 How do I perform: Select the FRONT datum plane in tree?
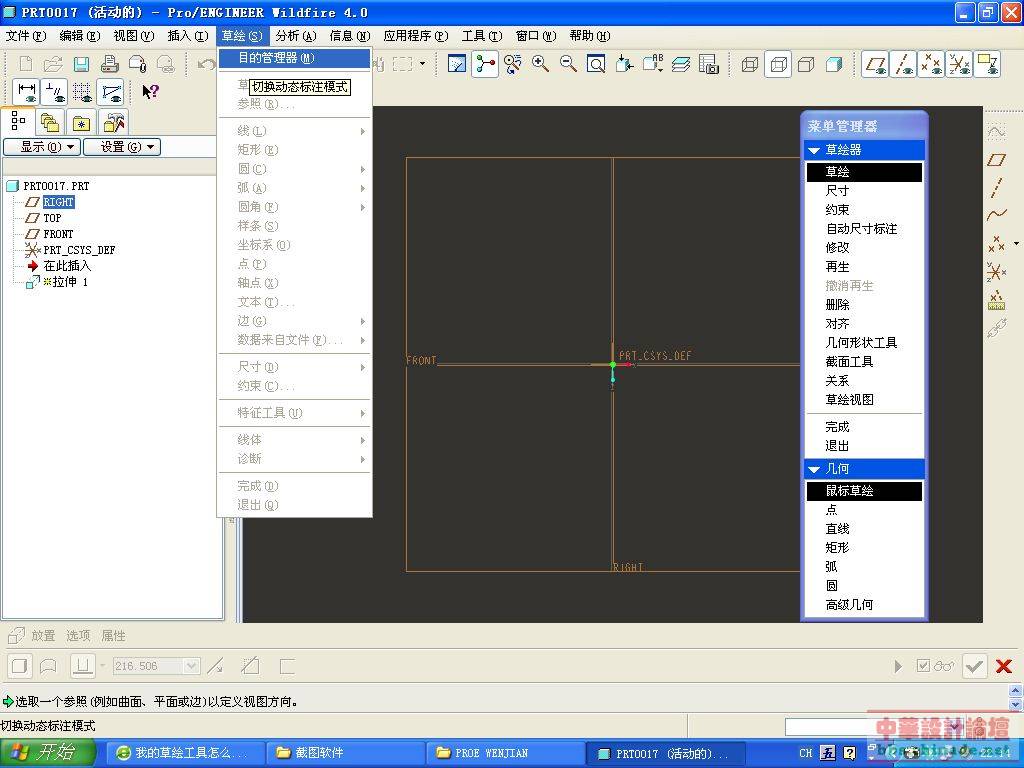58,234
